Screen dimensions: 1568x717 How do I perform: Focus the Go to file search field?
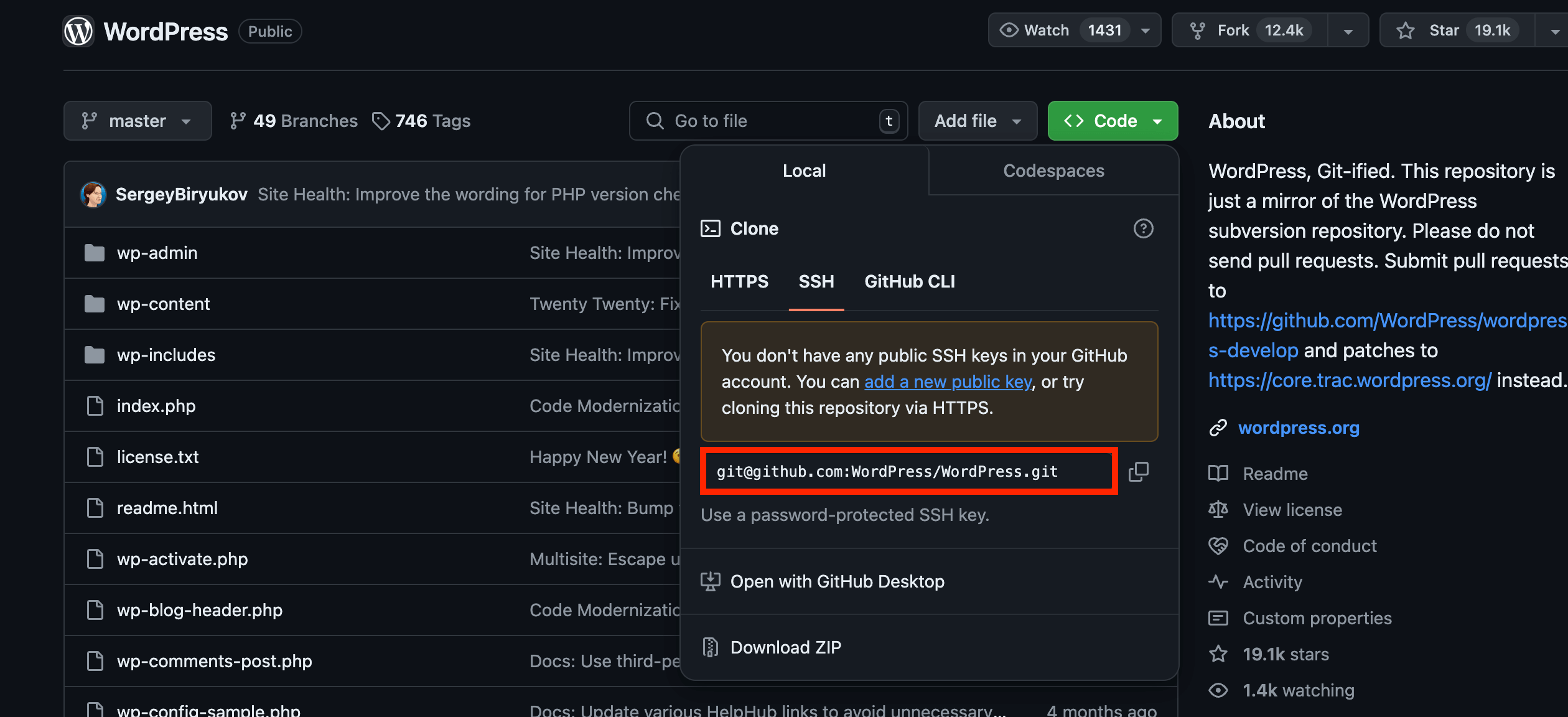(x=768, y=121)
